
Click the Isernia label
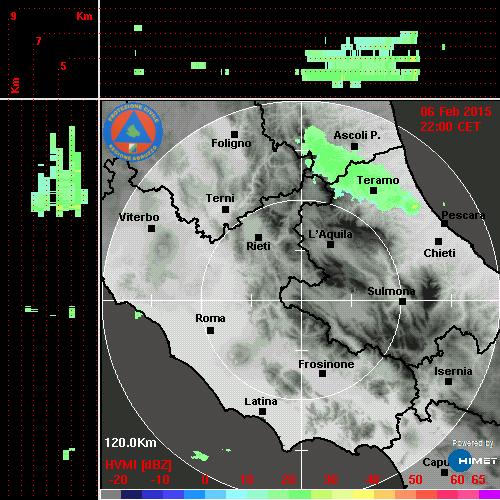(x=453, y=371)
